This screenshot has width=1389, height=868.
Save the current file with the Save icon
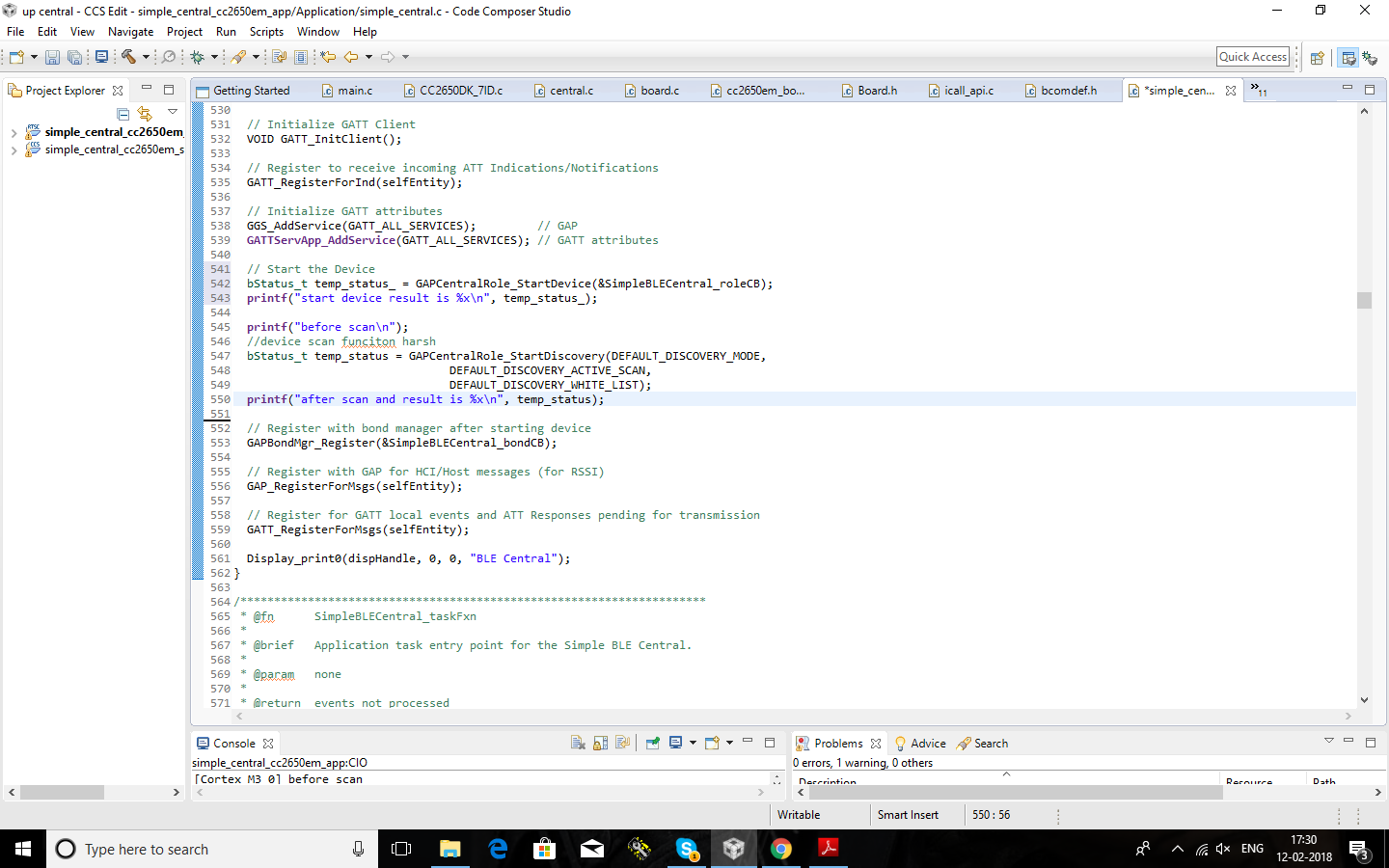coord(52,57)
